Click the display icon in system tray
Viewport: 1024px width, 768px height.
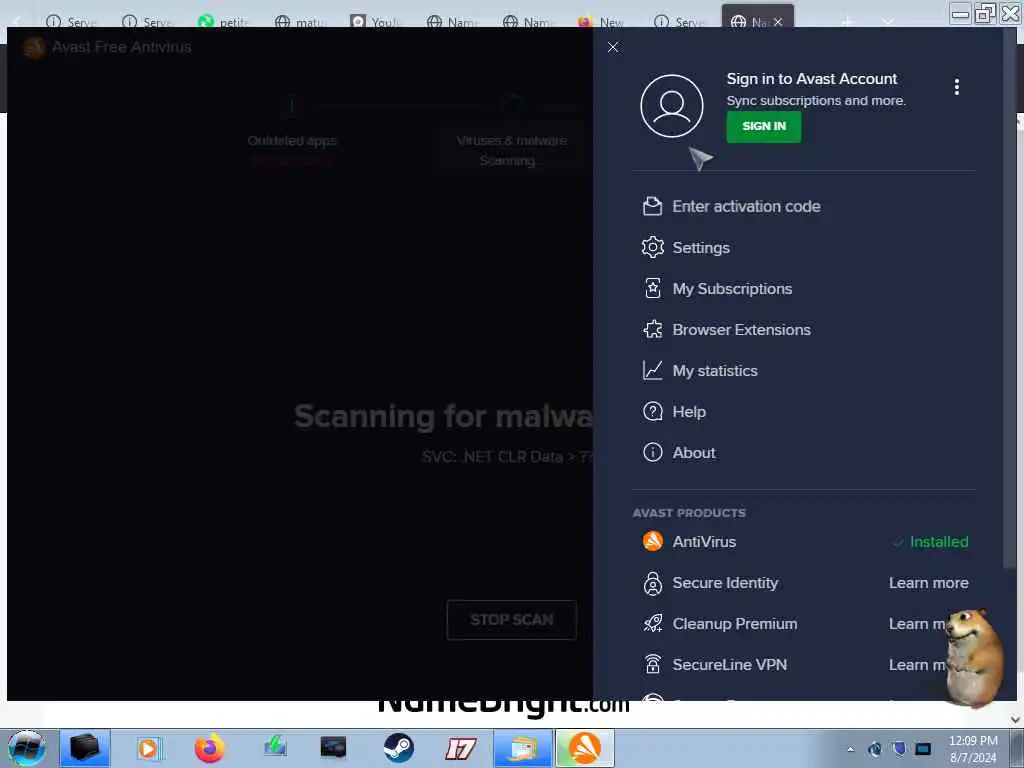click(923, 748)
